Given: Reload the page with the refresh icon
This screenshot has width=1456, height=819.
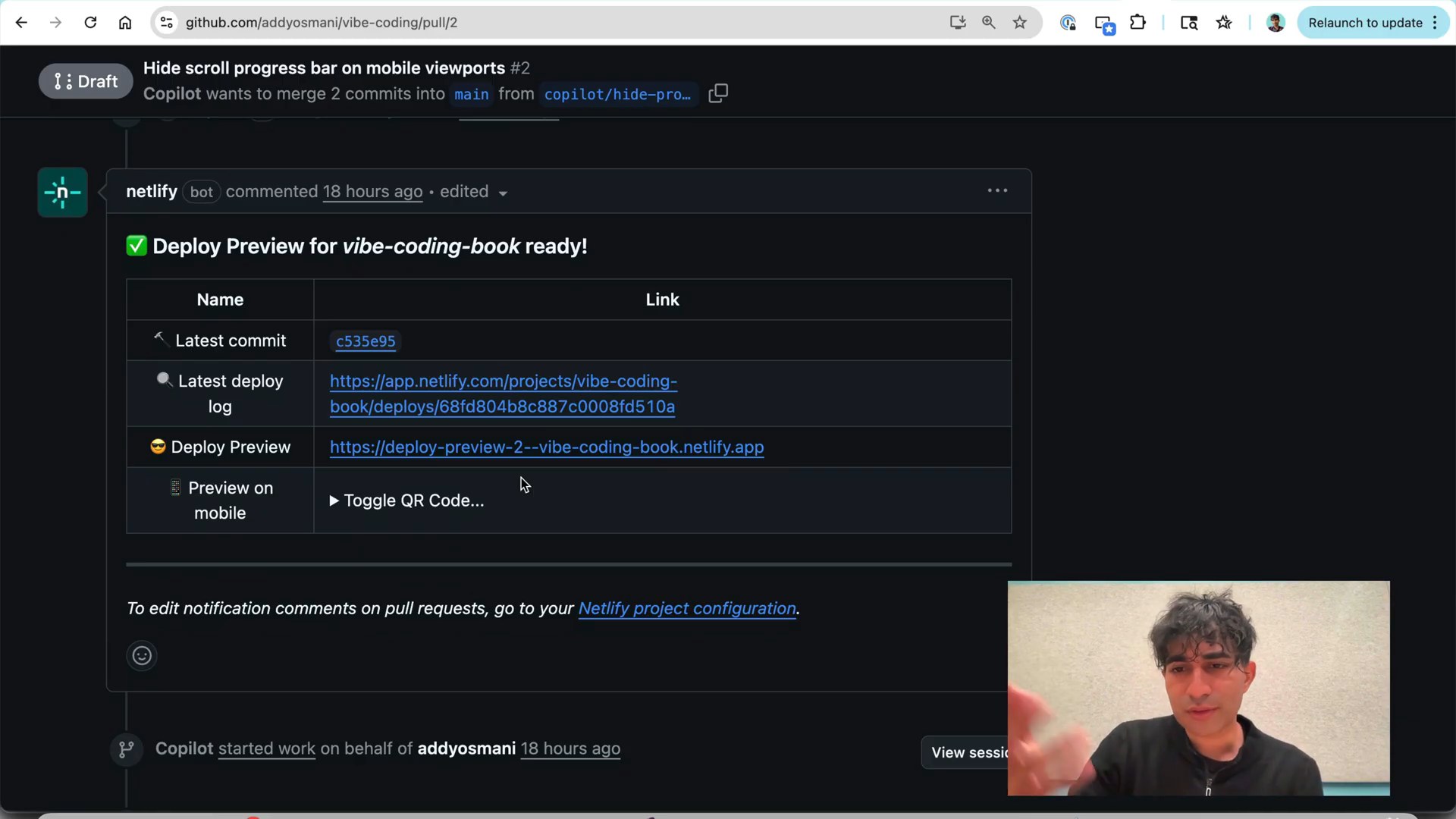Looking at the screenshot, I should (90, 23).
